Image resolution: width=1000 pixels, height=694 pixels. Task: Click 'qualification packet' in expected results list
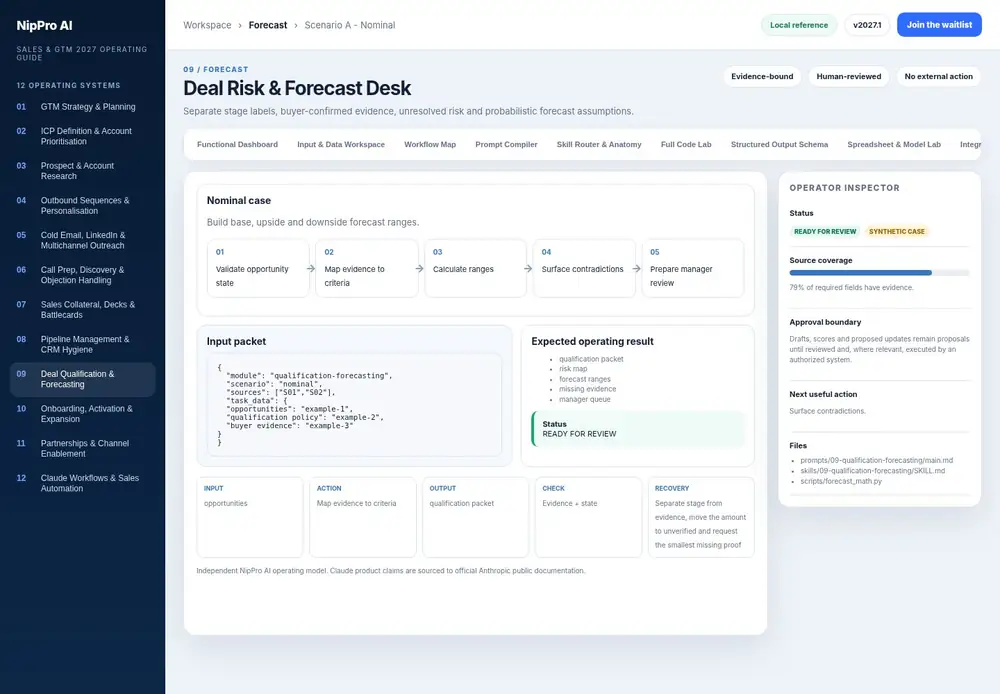coord(591,359)
